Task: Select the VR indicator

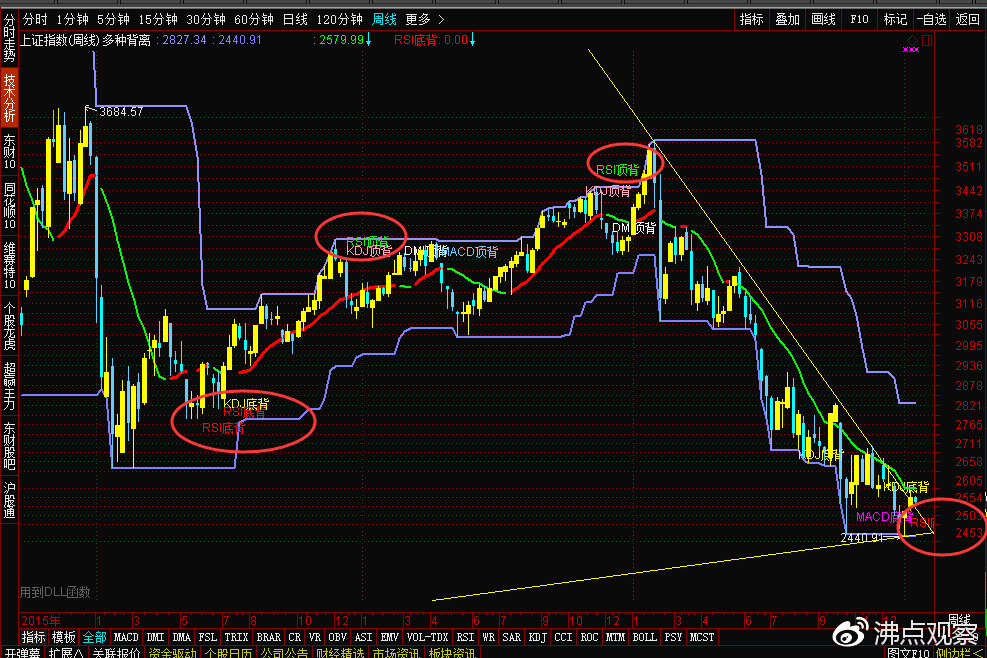Action: tap(315, 637)
